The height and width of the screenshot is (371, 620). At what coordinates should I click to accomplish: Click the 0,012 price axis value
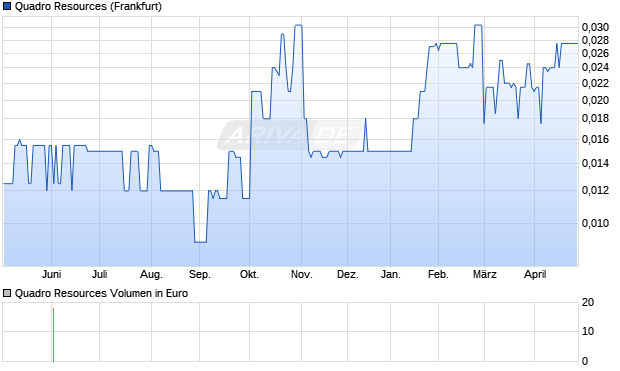click(x=595, y=191)
